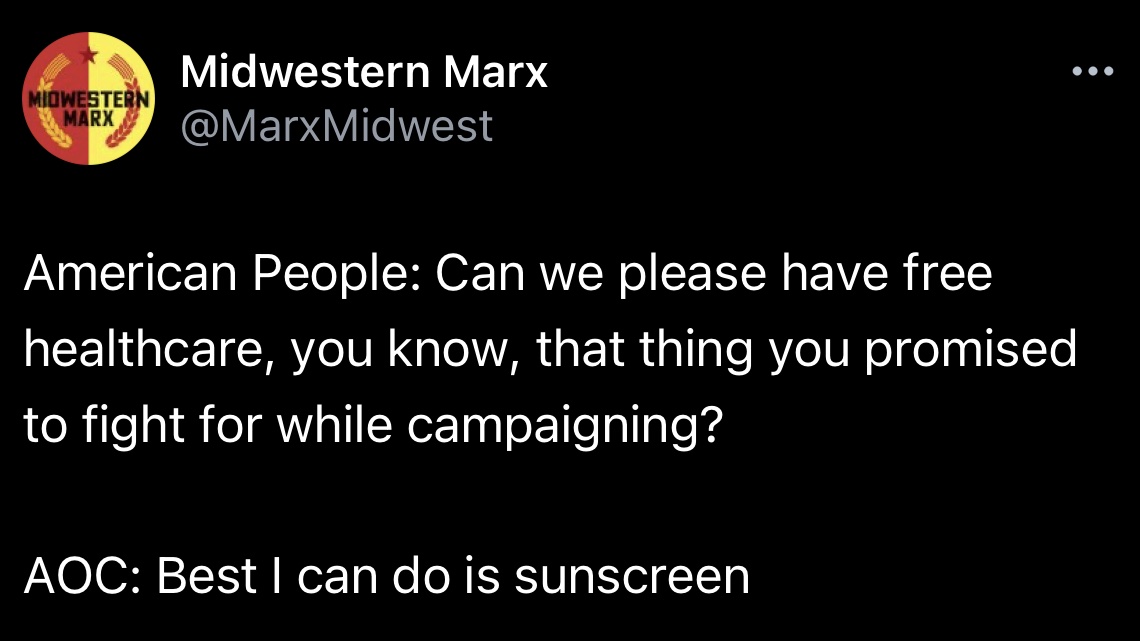Click the phrase "you know" in the tweet
The width and height of the screenshot is (1140, 641).
(401, 351)
